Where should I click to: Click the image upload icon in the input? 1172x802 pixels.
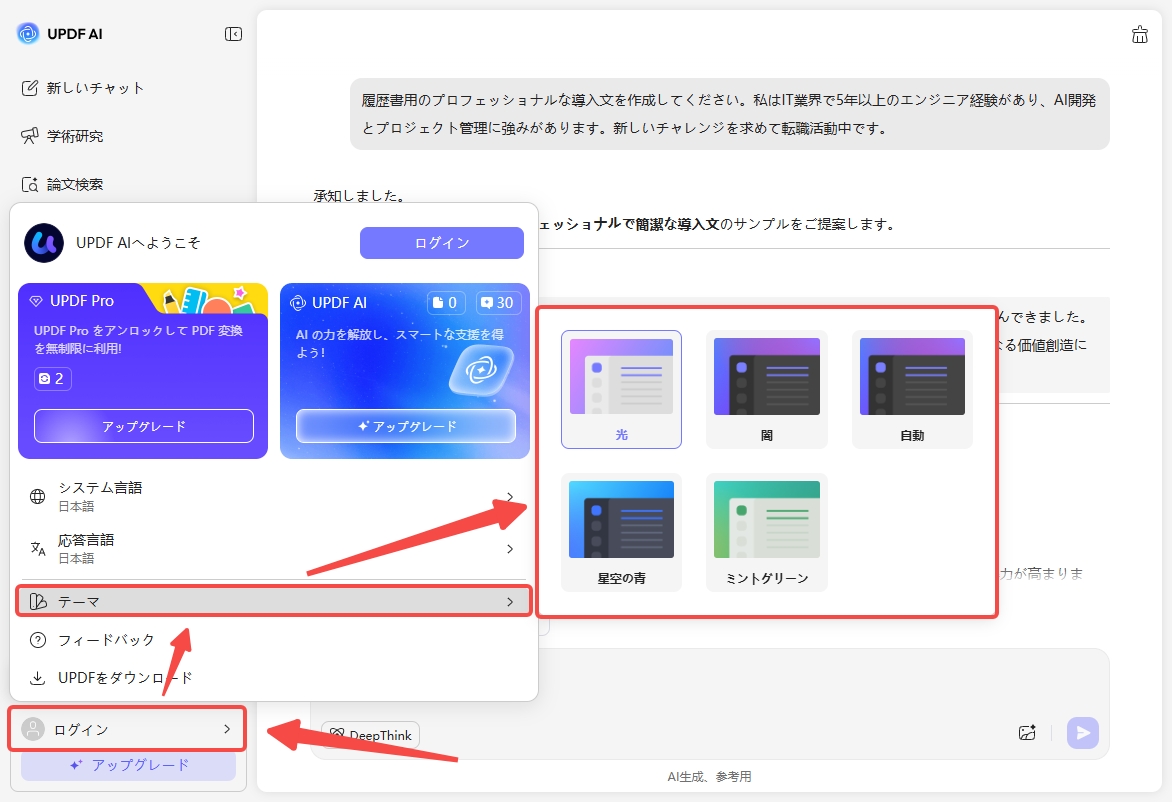[1027, 732]
